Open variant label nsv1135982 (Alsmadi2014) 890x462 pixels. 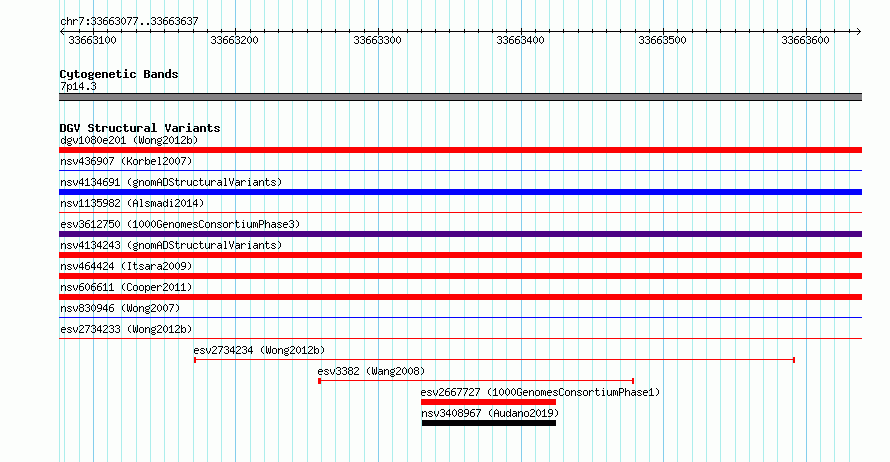tap(132, 203)
